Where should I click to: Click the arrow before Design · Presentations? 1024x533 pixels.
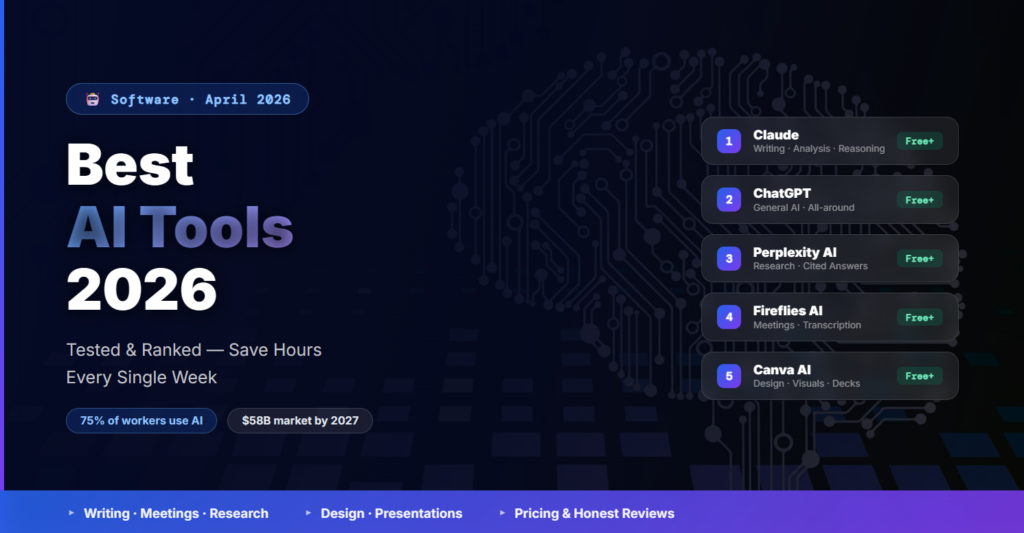coord(308,513)
